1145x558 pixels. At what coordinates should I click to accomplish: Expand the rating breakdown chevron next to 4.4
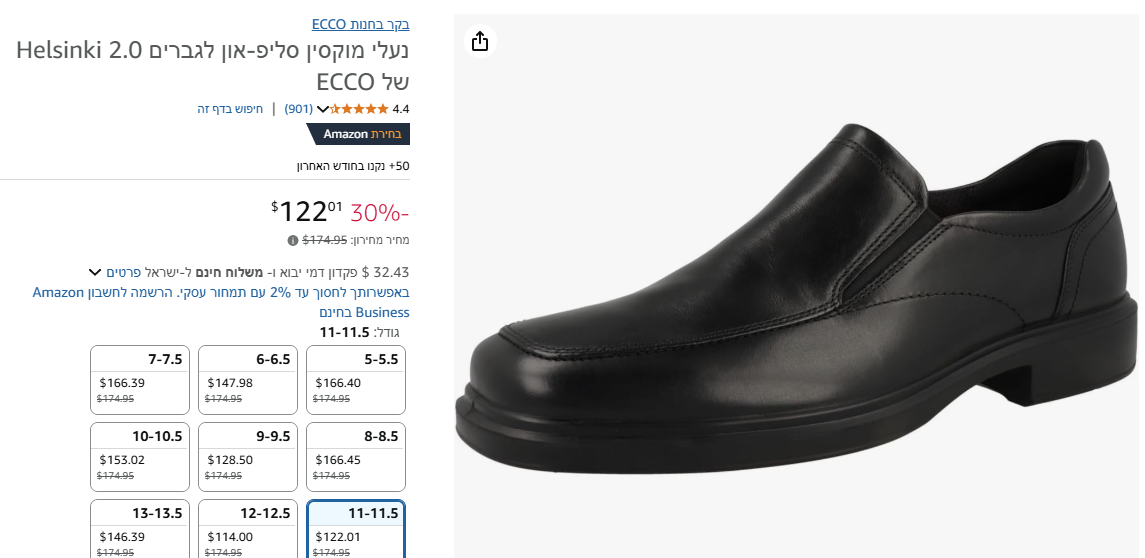point(322,109)
